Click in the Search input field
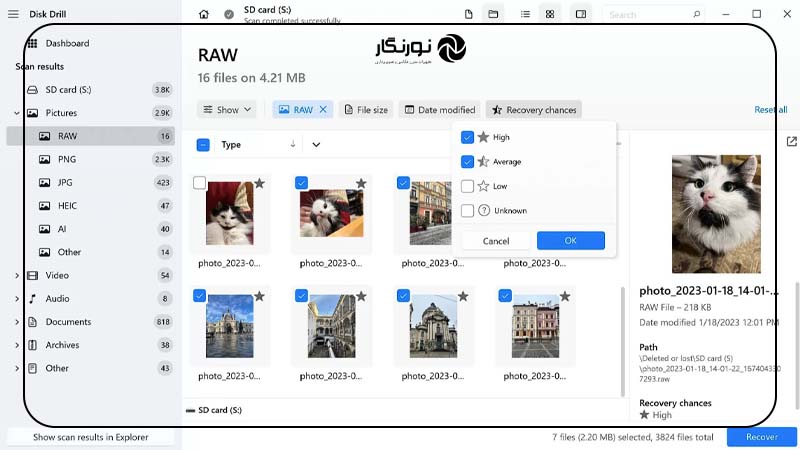The height and width of the screenshot is (450, 800). point(653,15)
